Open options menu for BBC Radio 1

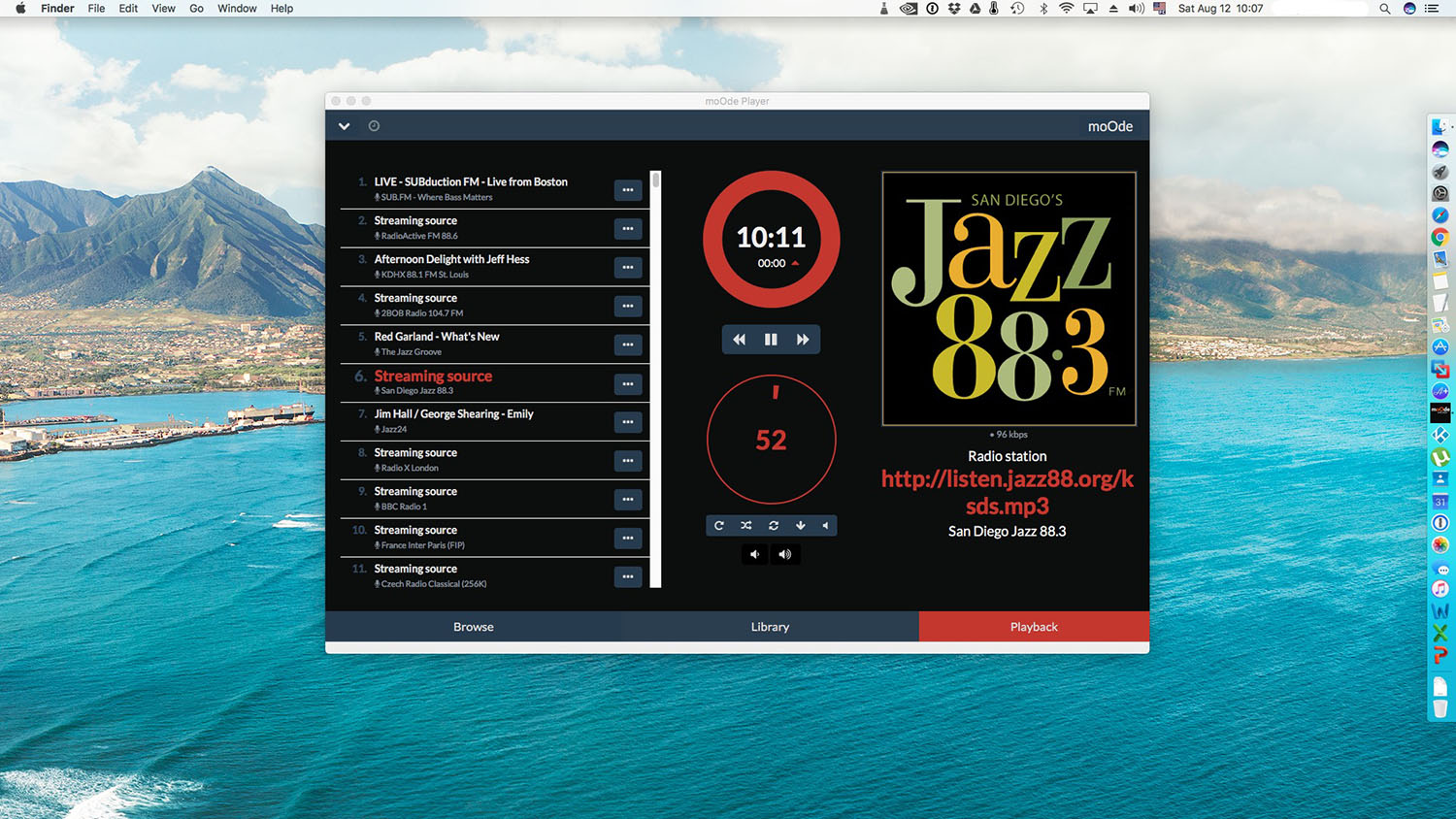tap(628, 500)
